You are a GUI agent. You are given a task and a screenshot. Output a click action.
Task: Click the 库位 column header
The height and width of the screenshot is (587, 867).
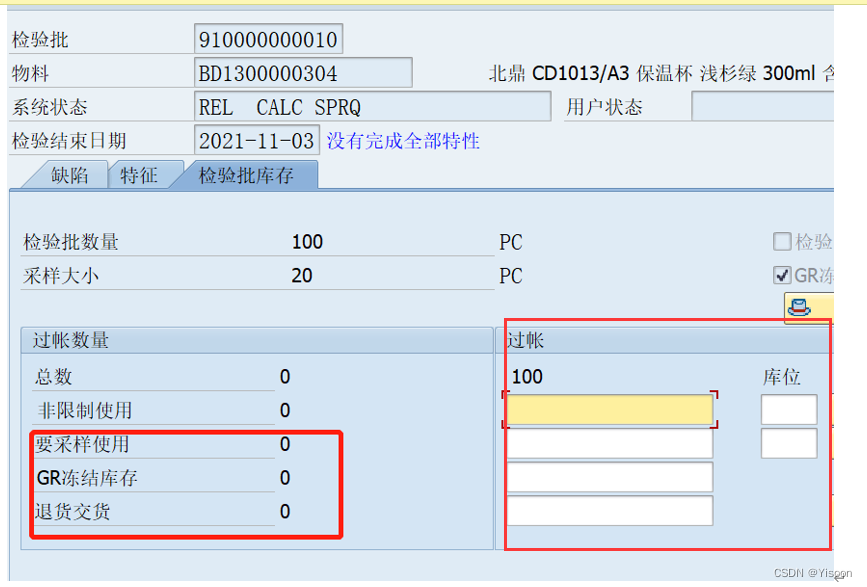[781, 377]
